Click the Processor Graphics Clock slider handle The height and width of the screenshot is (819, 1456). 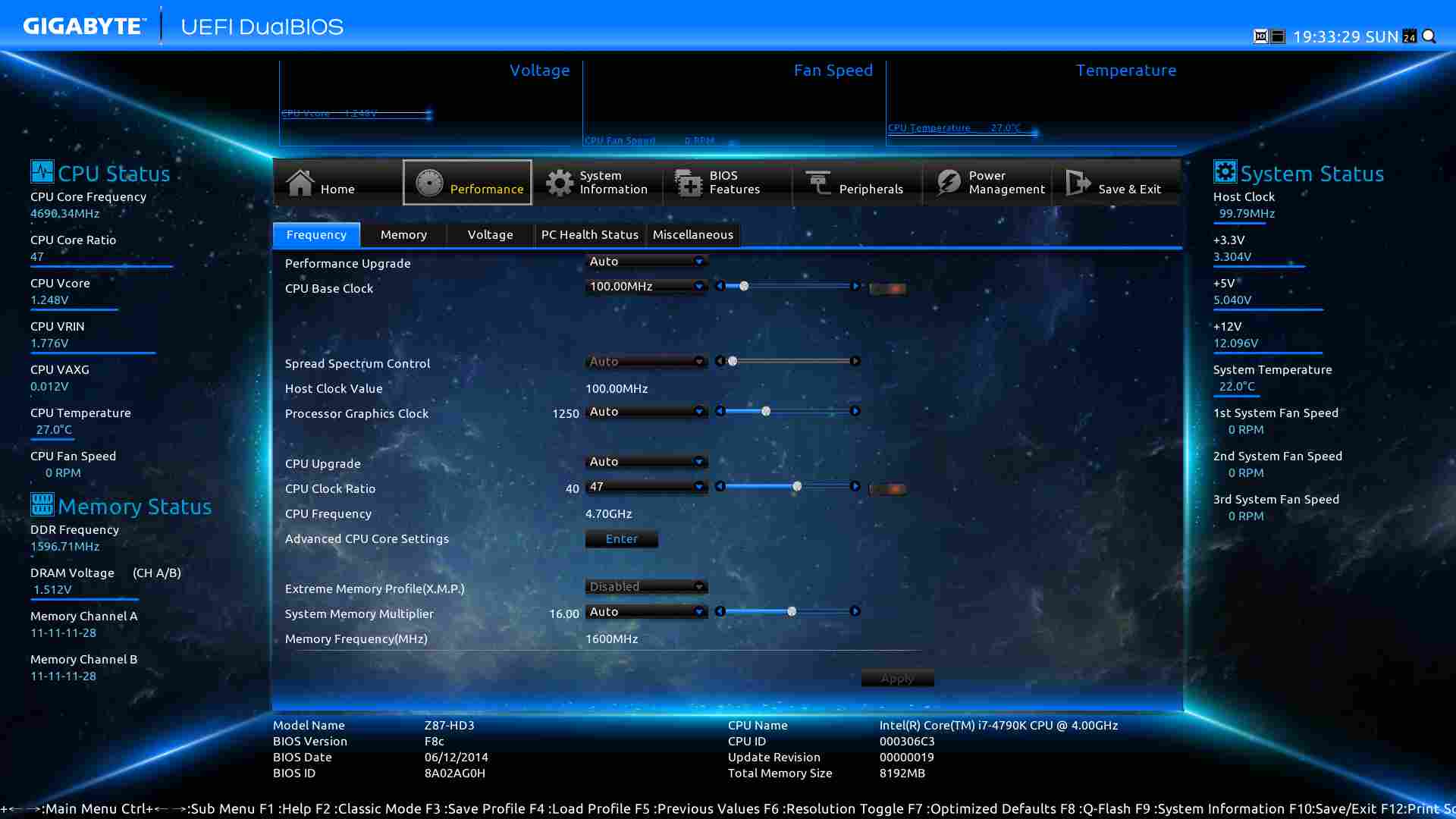766,411
